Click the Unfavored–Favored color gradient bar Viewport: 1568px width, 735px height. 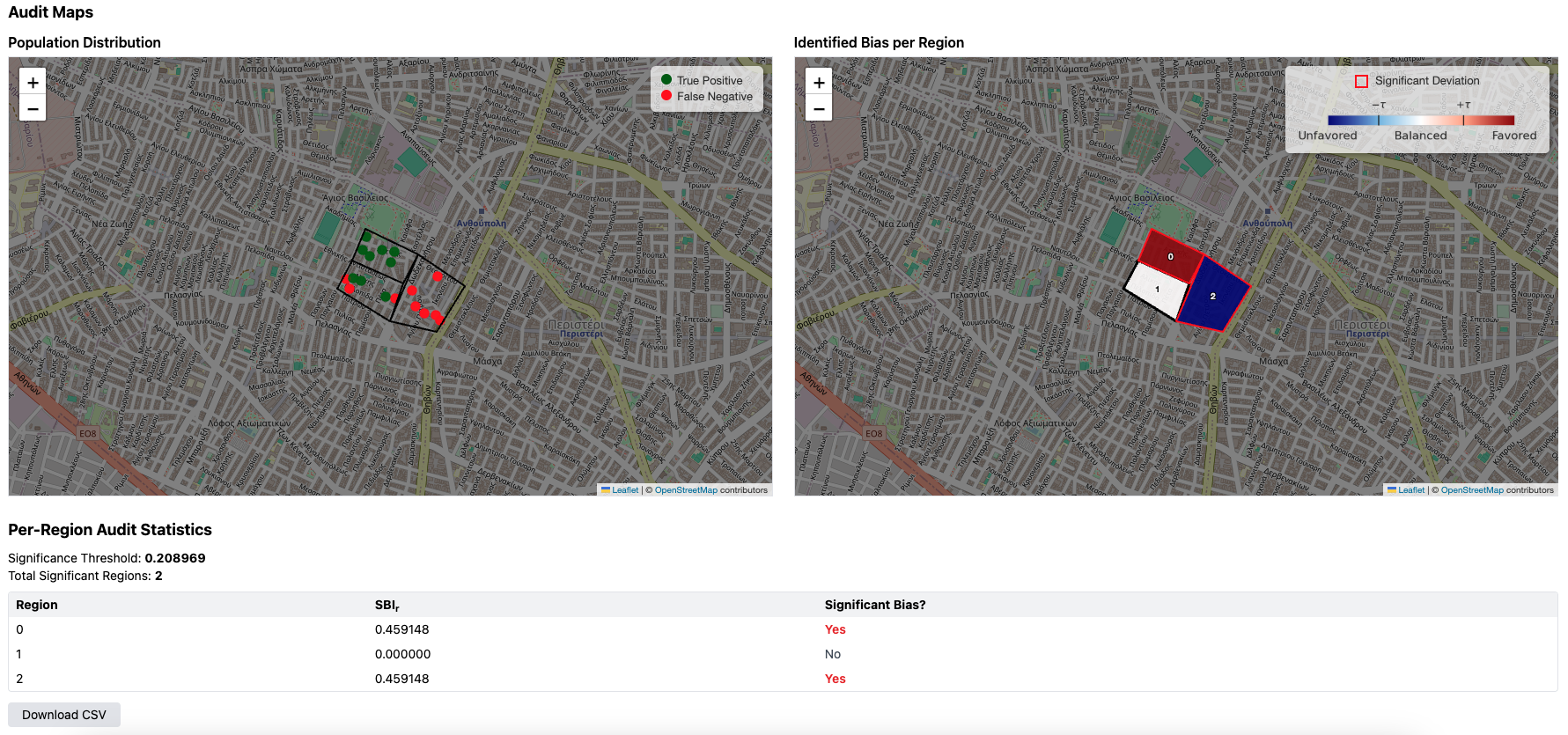click(1421, 121)
